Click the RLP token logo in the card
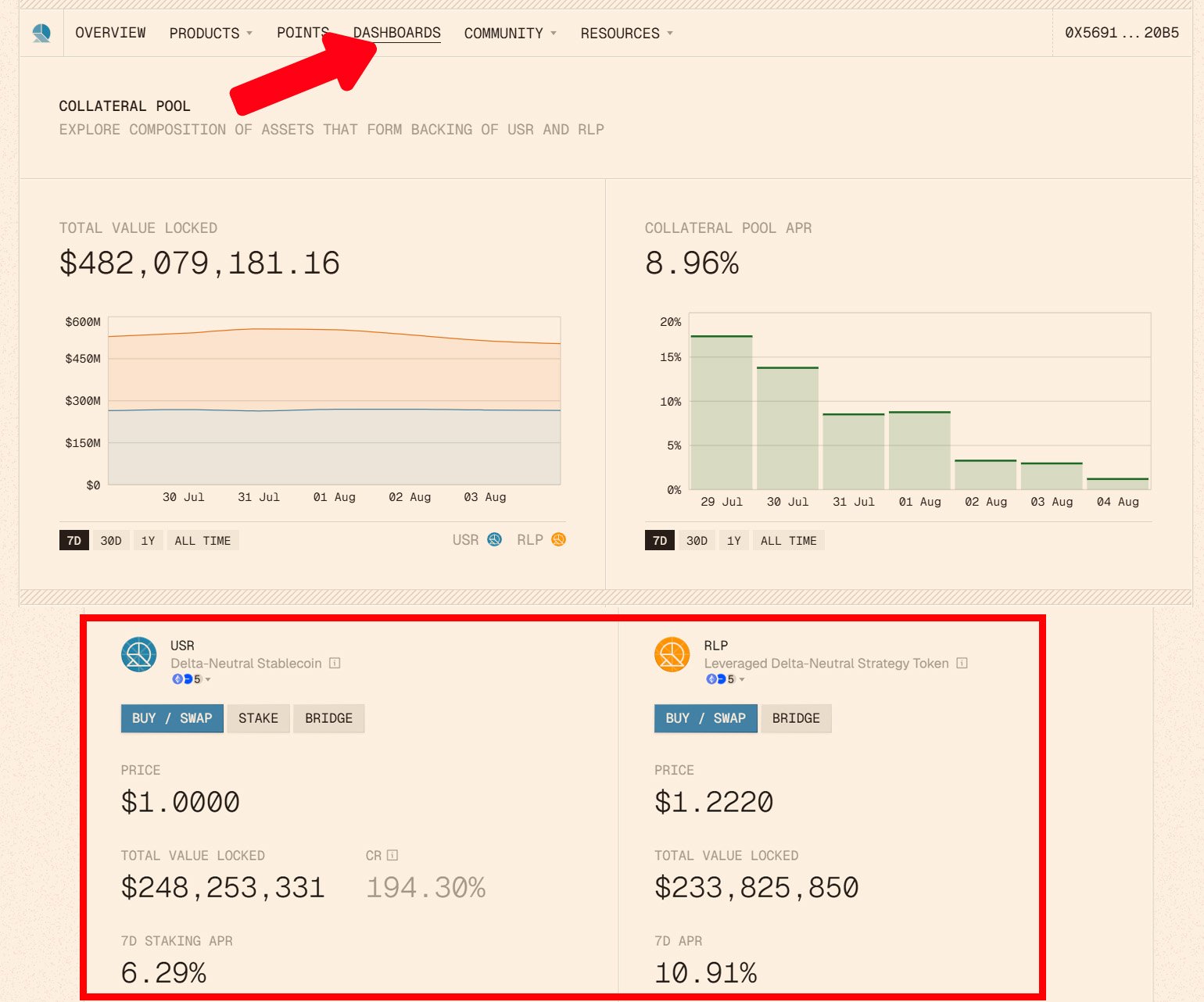Viewport: 1204px width, 1002px height. click(672, 655)
